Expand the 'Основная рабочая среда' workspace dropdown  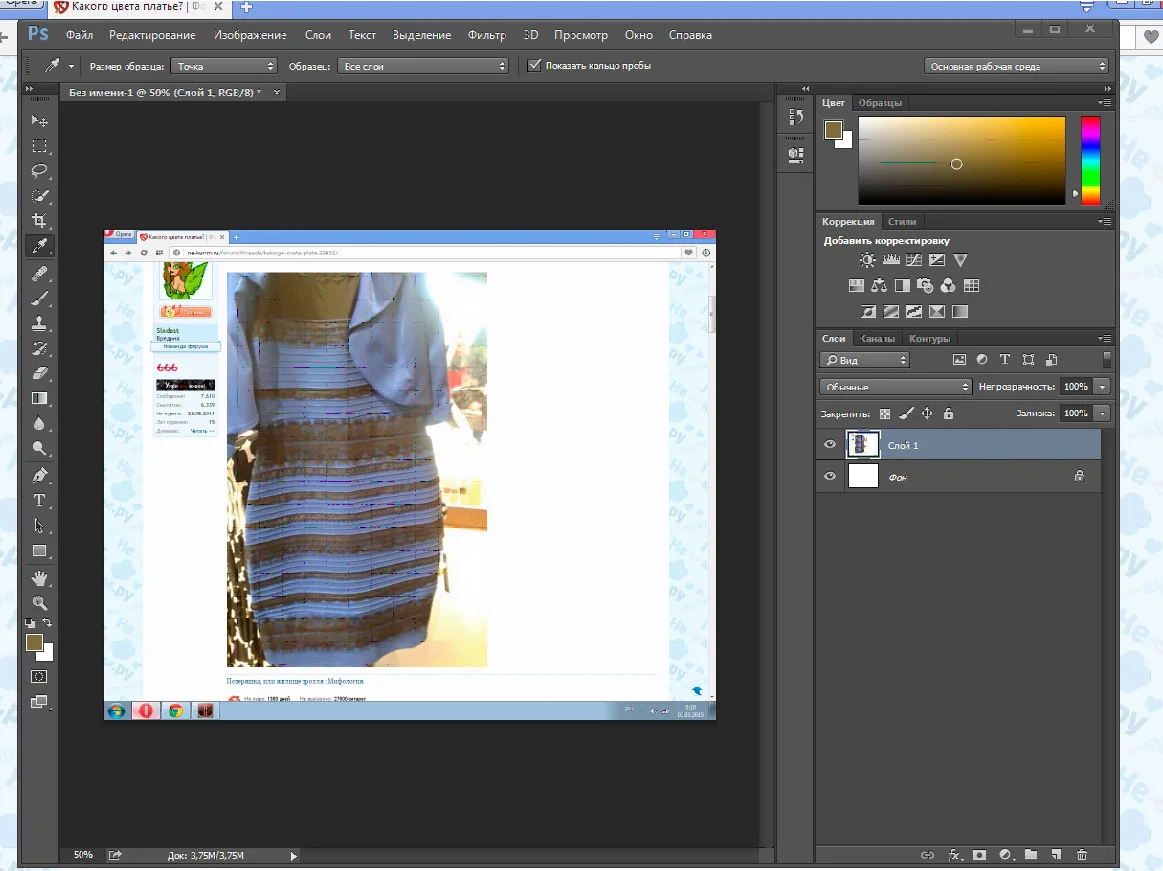(x=1017, y=66)
